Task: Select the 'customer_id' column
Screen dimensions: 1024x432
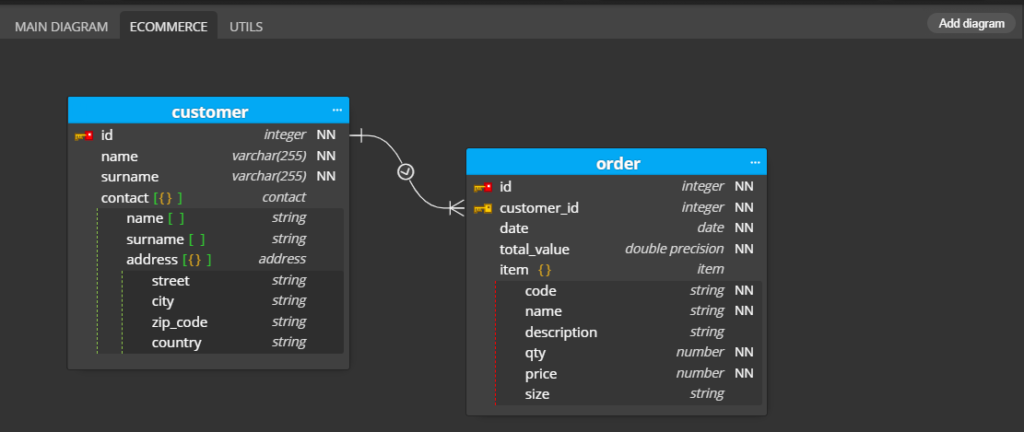Action: 539,208
